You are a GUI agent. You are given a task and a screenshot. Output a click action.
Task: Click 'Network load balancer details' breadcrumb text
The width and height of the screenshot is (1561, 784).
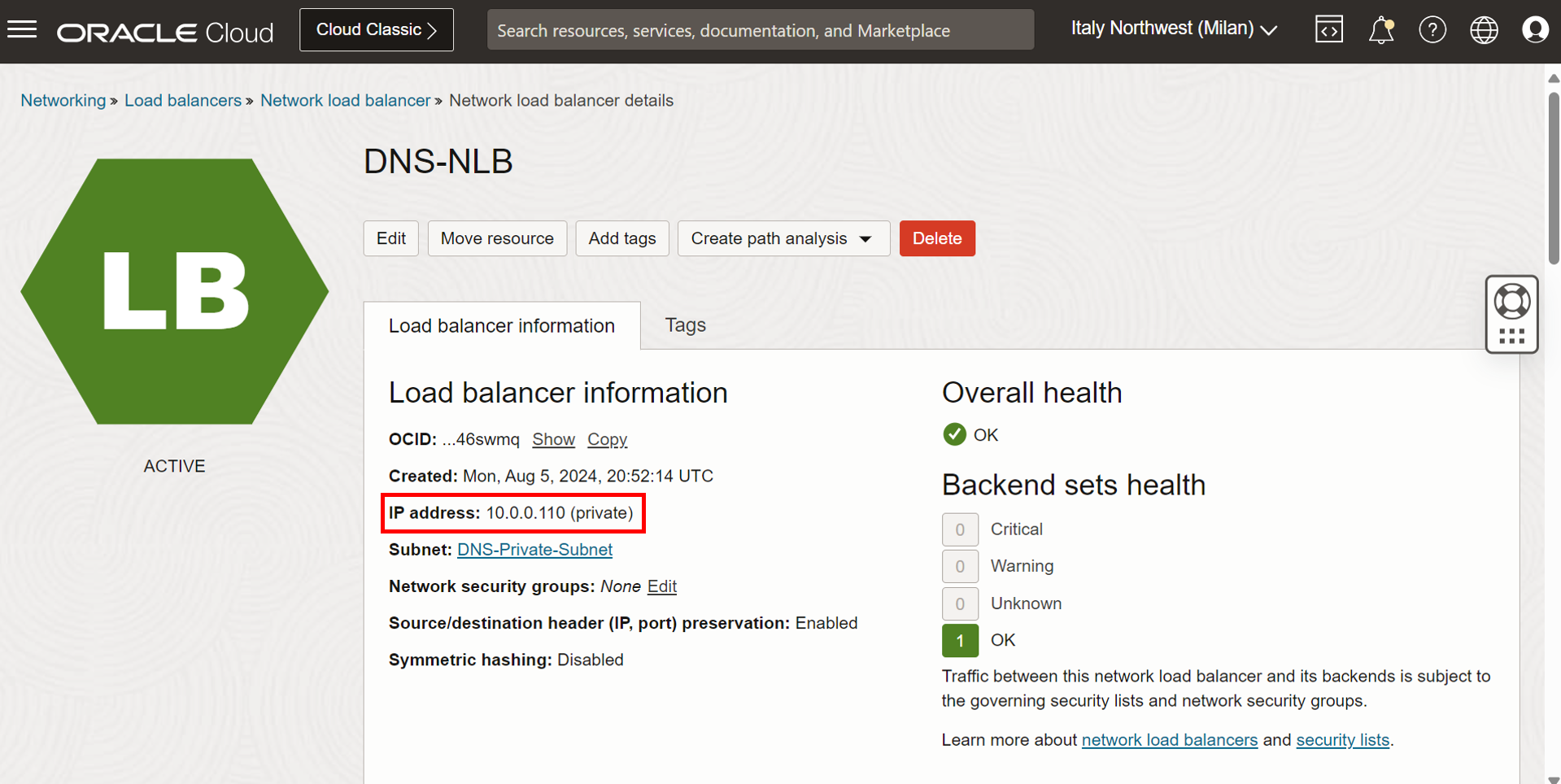point(561,100)
